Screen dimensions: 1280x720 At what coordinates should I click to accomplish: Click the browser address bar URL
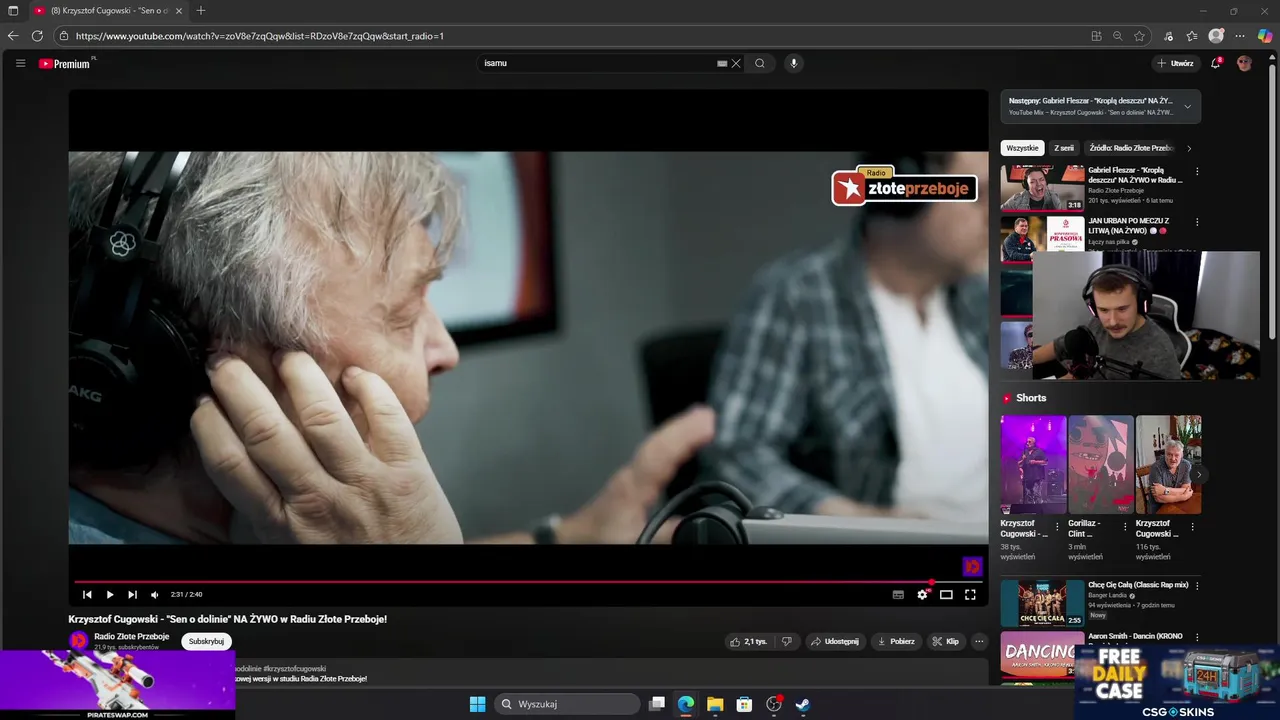pos(260,35)
